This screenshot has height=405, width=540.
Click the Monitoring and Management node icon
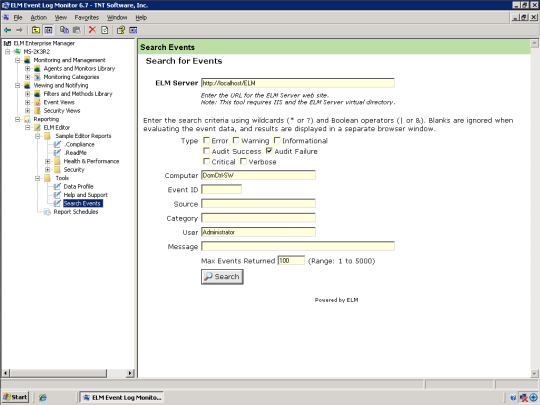(27, 60)
